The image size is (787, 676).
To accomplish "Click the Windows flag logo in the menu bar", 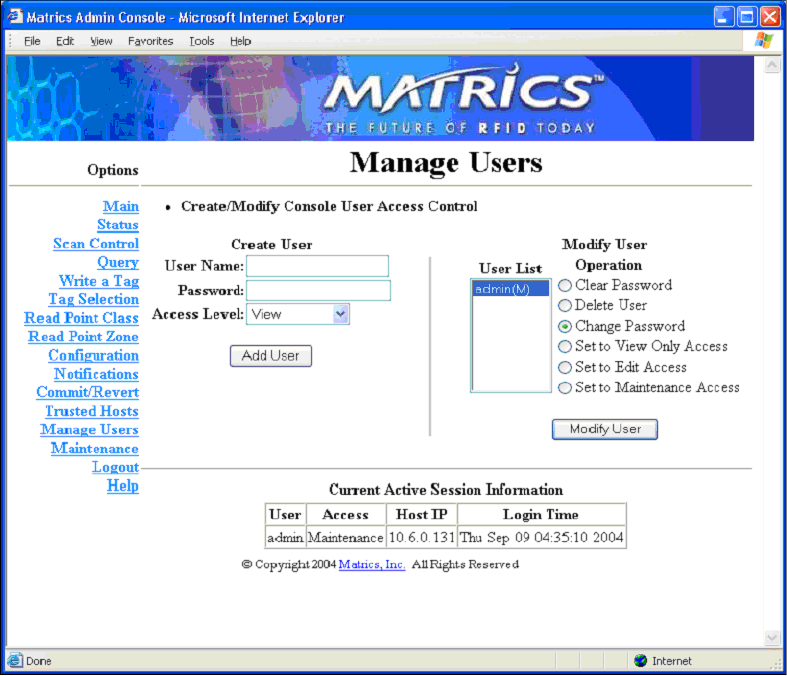I will click(764, 40).
